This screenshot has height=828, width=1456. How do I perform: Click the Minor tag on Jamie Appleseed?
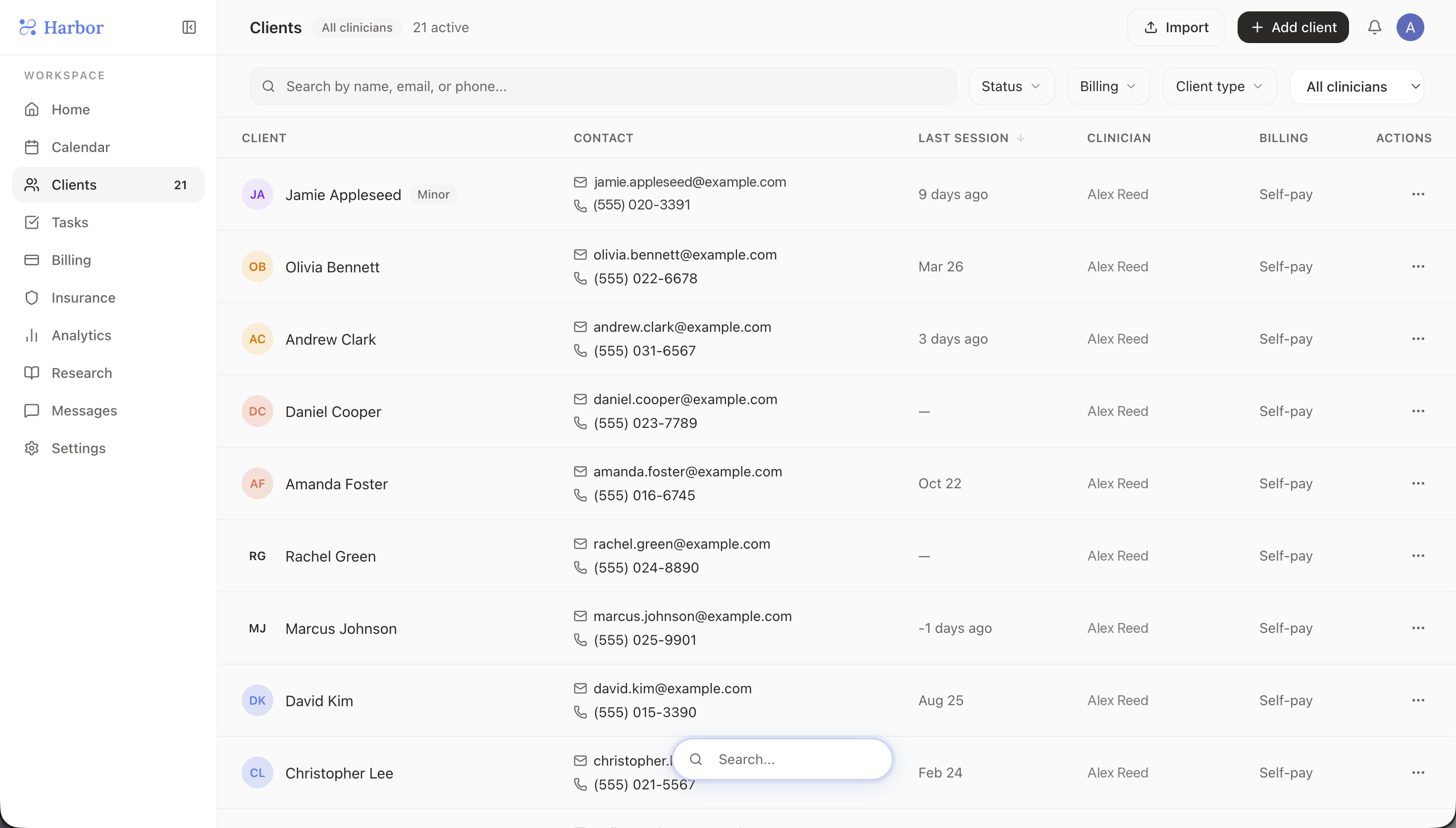(433, 195)
